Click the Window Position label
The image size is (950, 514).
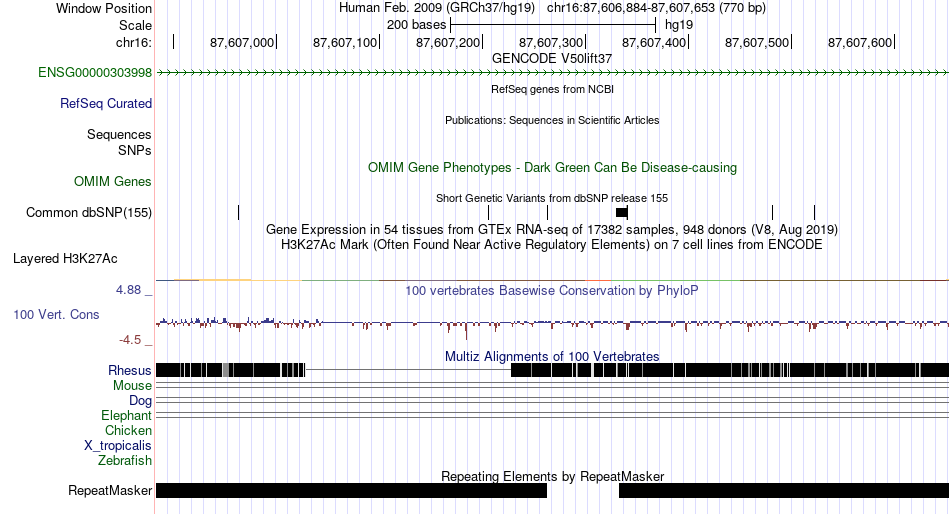pyautogui.click(x=104, y=8)
